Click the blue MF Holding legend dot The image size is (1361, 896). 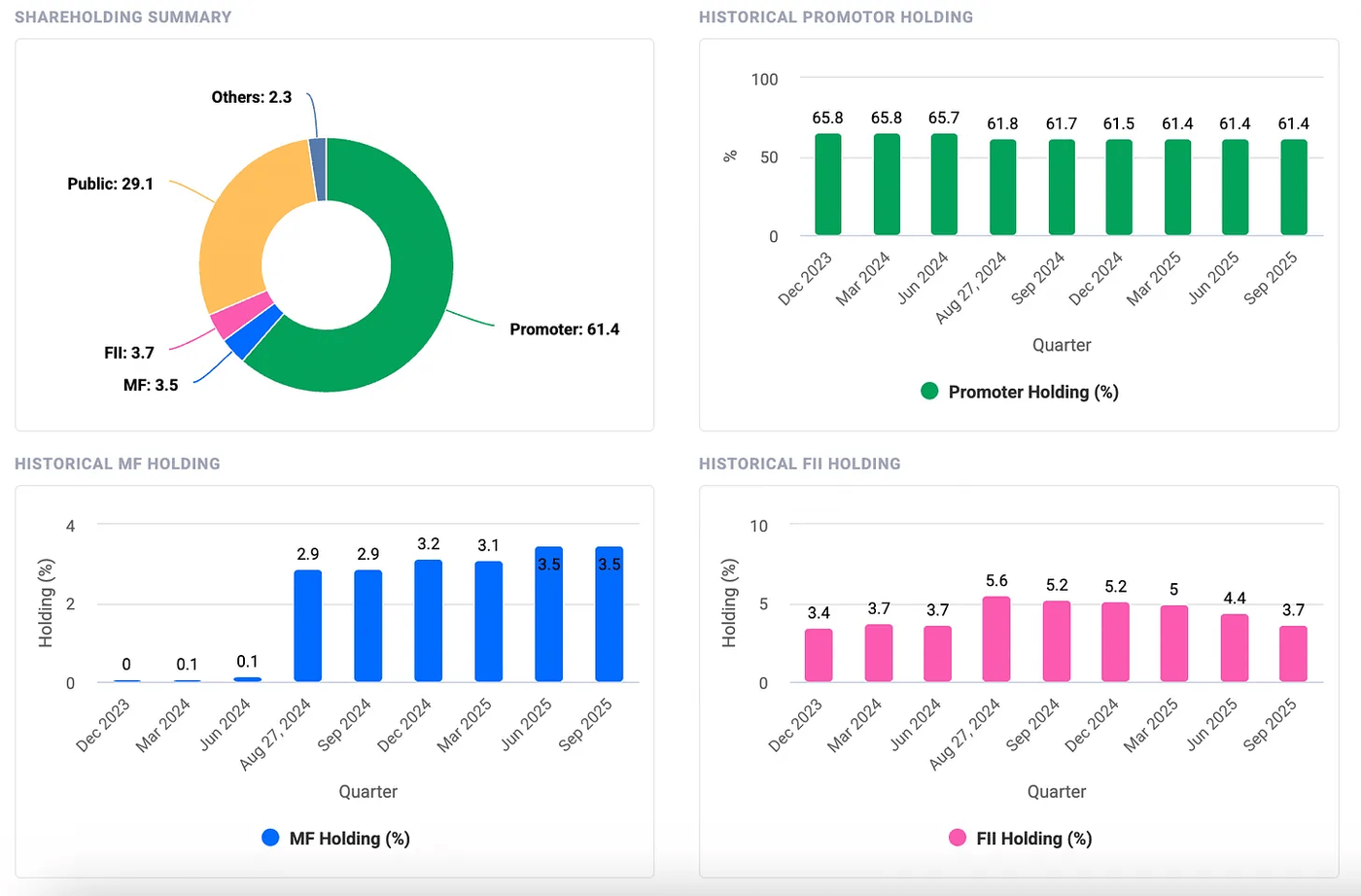click(x=270, y=838)
